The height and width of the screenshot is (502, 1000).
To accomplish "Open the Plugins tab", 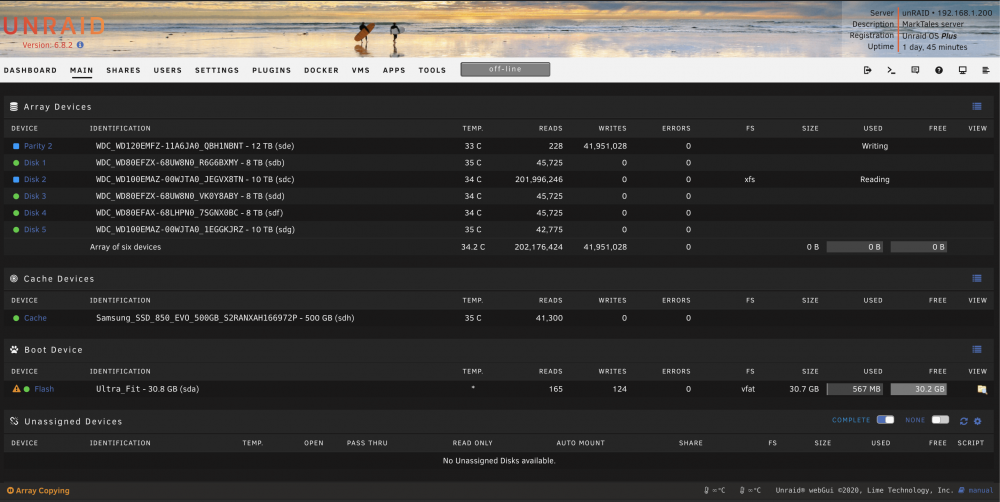I will [x=271, y=70].
